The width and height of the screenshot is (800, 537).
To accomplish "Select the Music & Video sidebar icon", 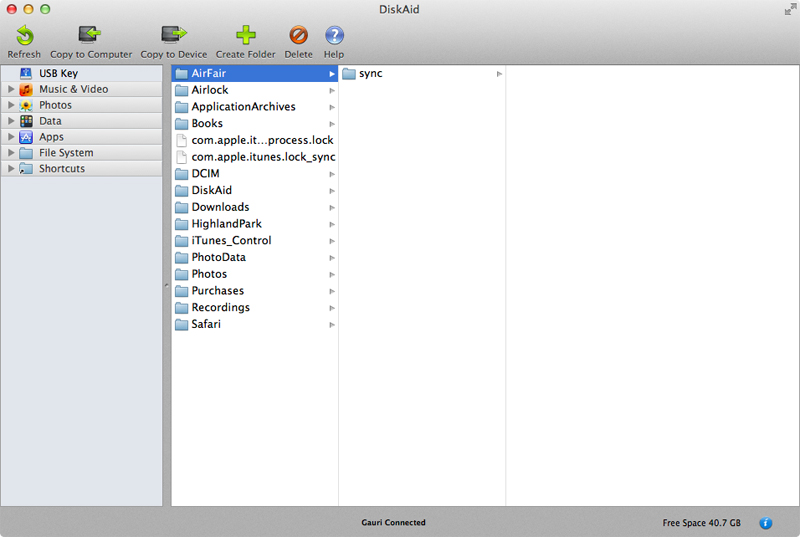I will 26,89.
